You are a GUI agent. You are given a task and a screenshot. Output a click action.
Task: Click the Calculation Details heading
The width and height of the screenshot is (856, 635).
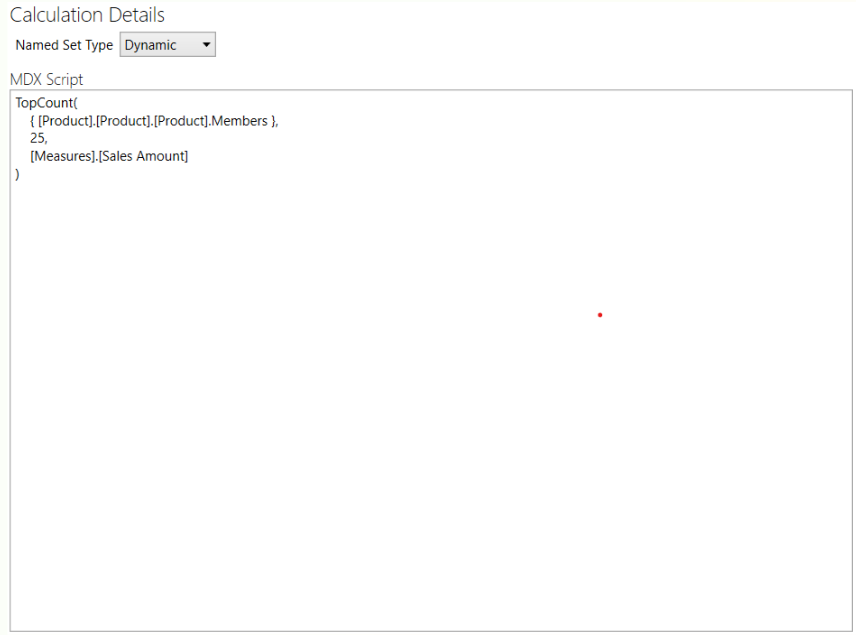(87, 15)
